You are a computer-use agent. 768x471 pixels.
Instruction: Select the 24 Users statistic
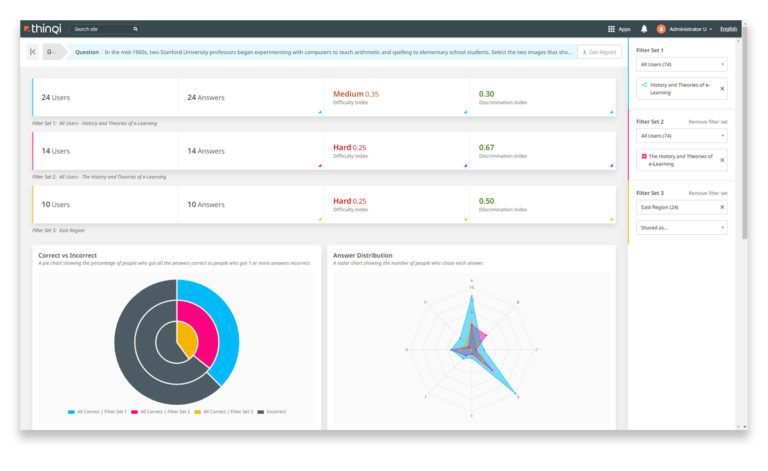click(55, 97)
